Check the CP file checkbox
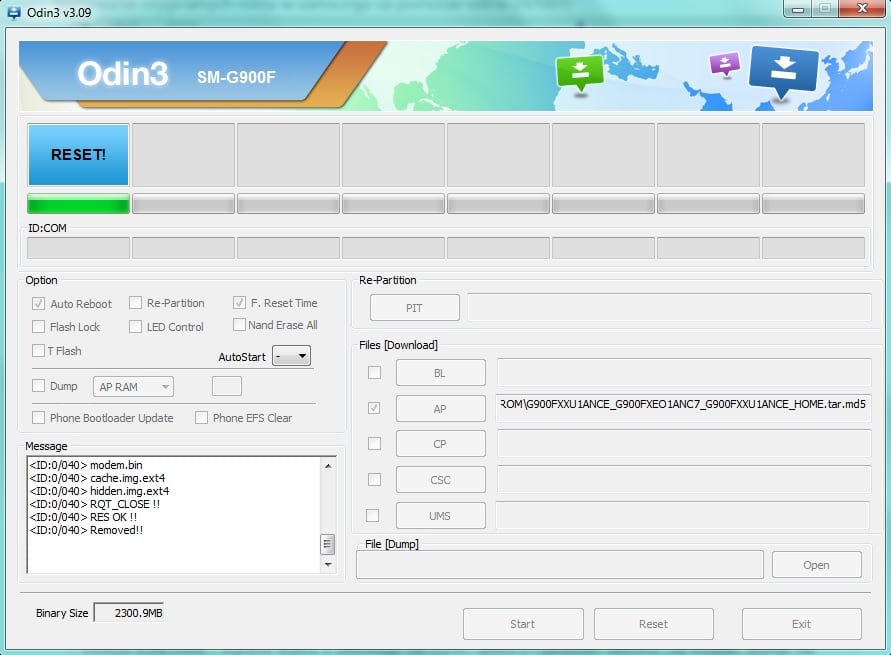The image size is (891, 655). [374, 443]
